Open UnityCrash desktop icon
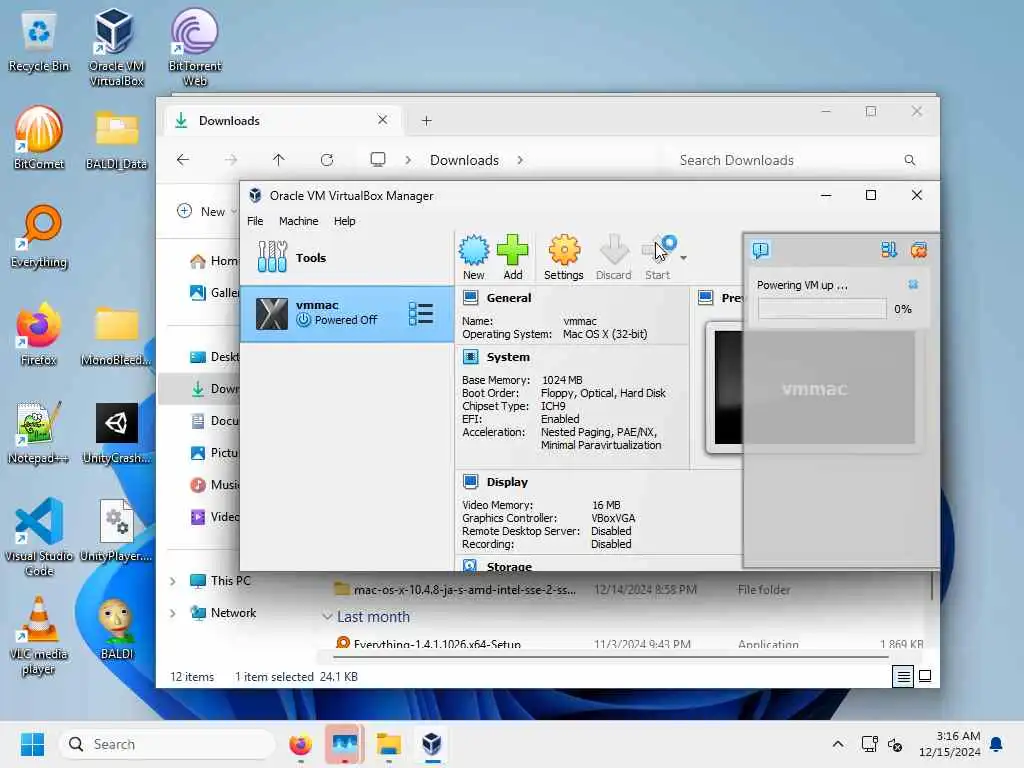The width and height of the screenshot is (1024, 768). 116,432
